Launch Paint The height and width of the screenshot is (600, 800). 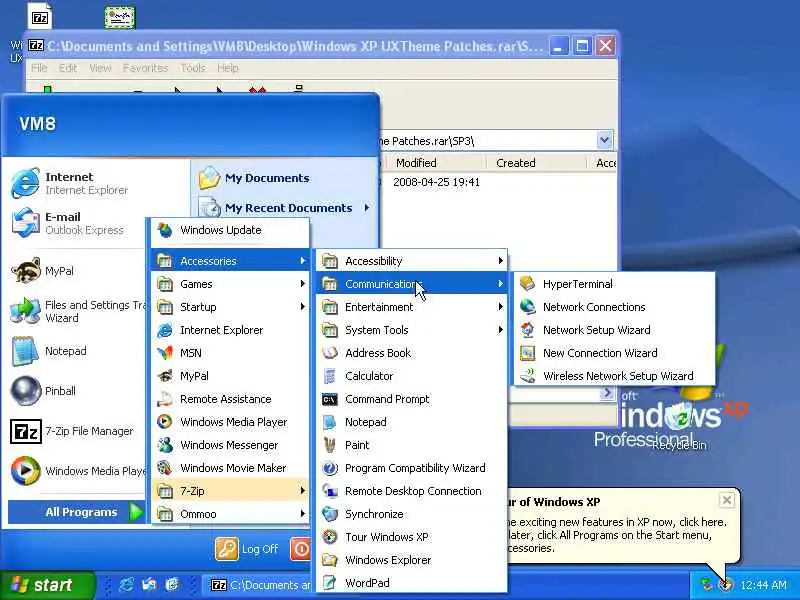point(412,445)
